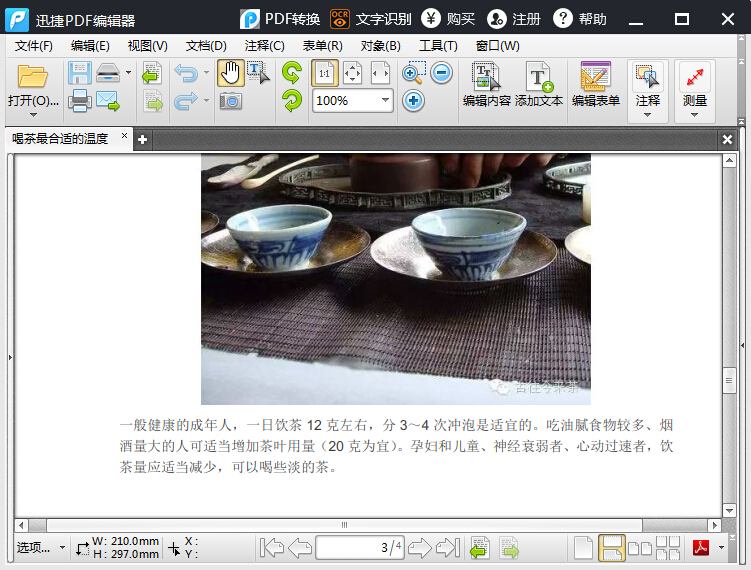Send document by email icon
751x570 pixels.
click(108, 101)
